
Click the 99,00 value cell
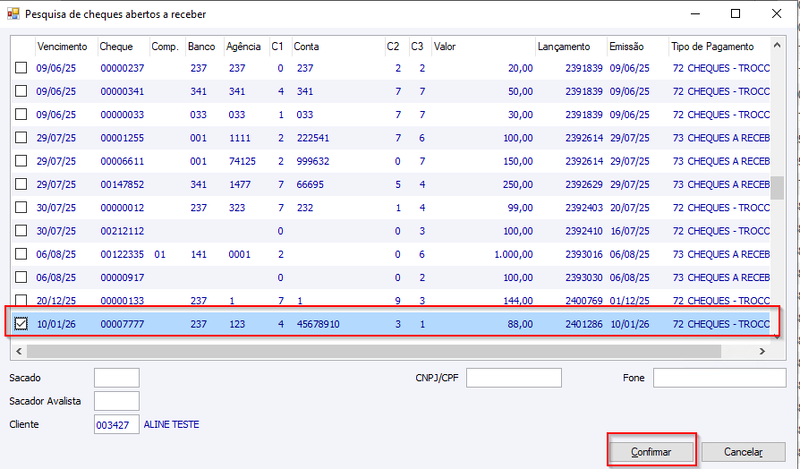coord(520,208)
